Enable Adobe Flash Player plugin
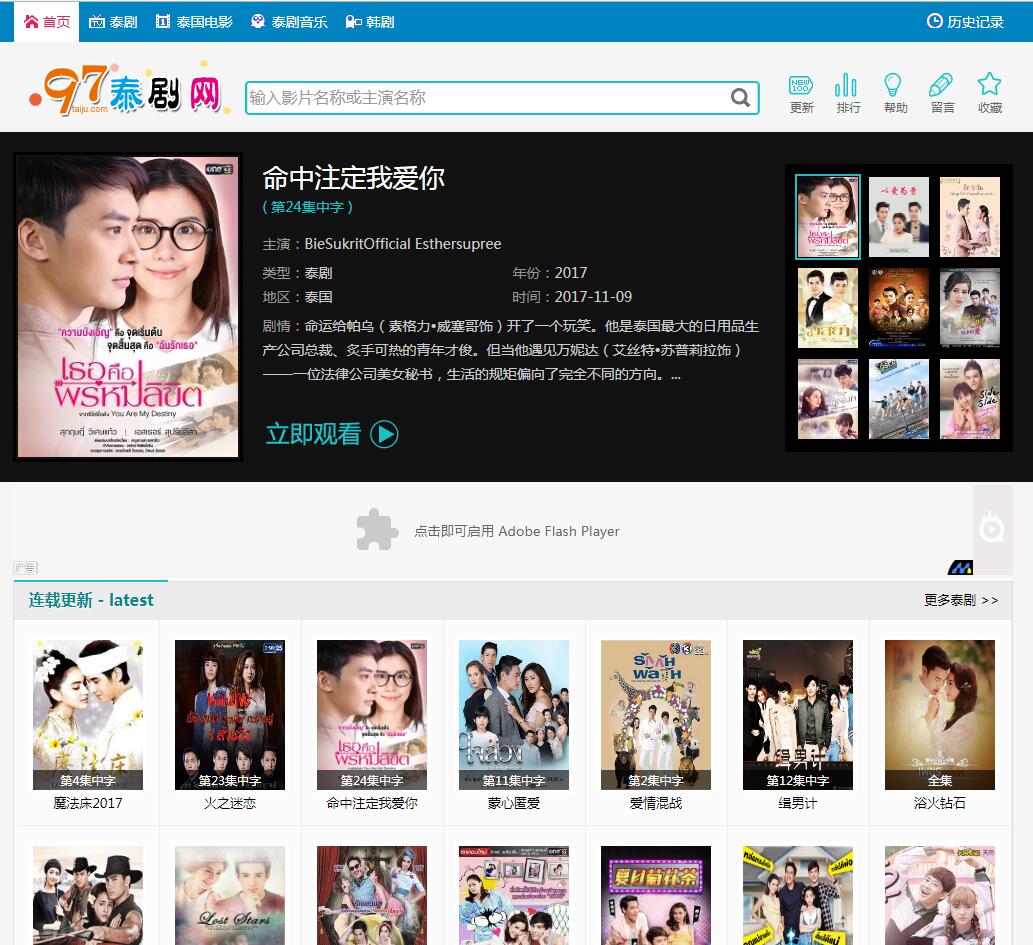1033x945 pixels. (x=377, y=529)
